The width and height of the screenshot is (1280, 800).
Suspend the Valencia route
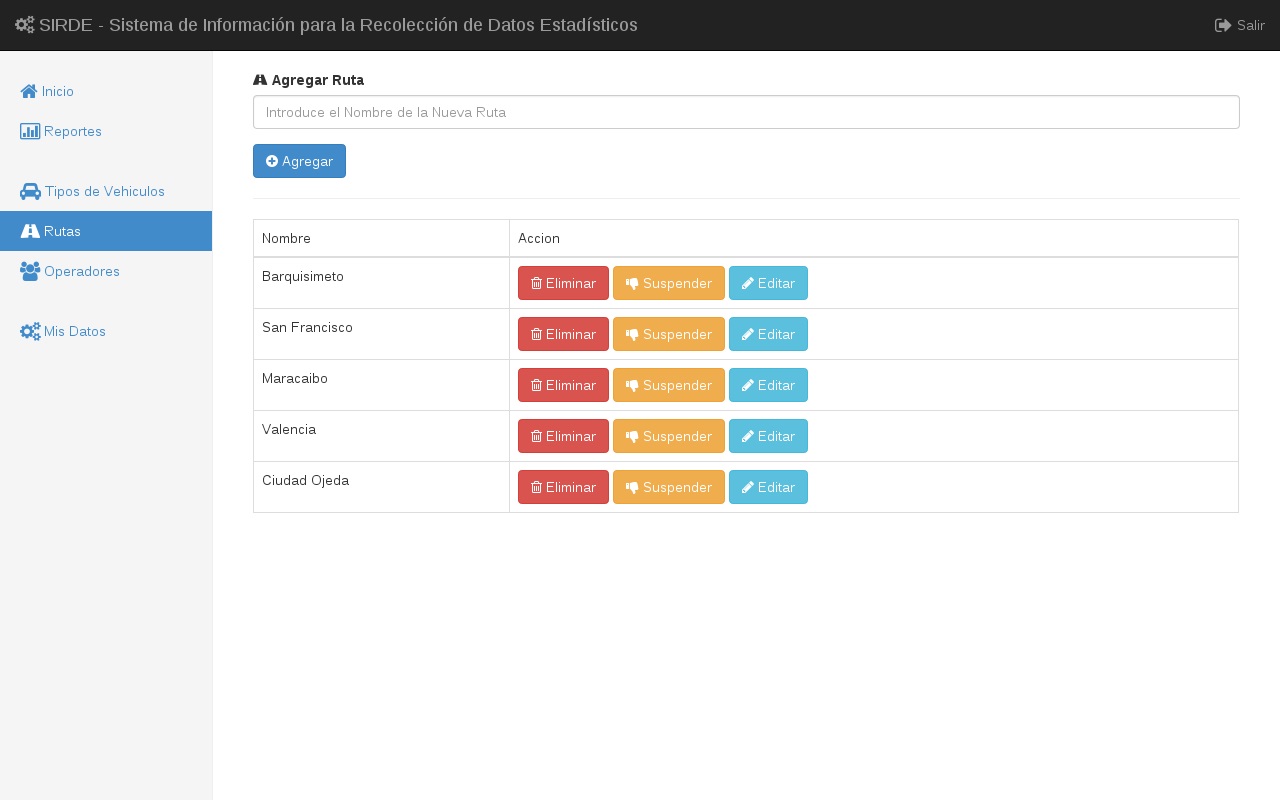669,436
